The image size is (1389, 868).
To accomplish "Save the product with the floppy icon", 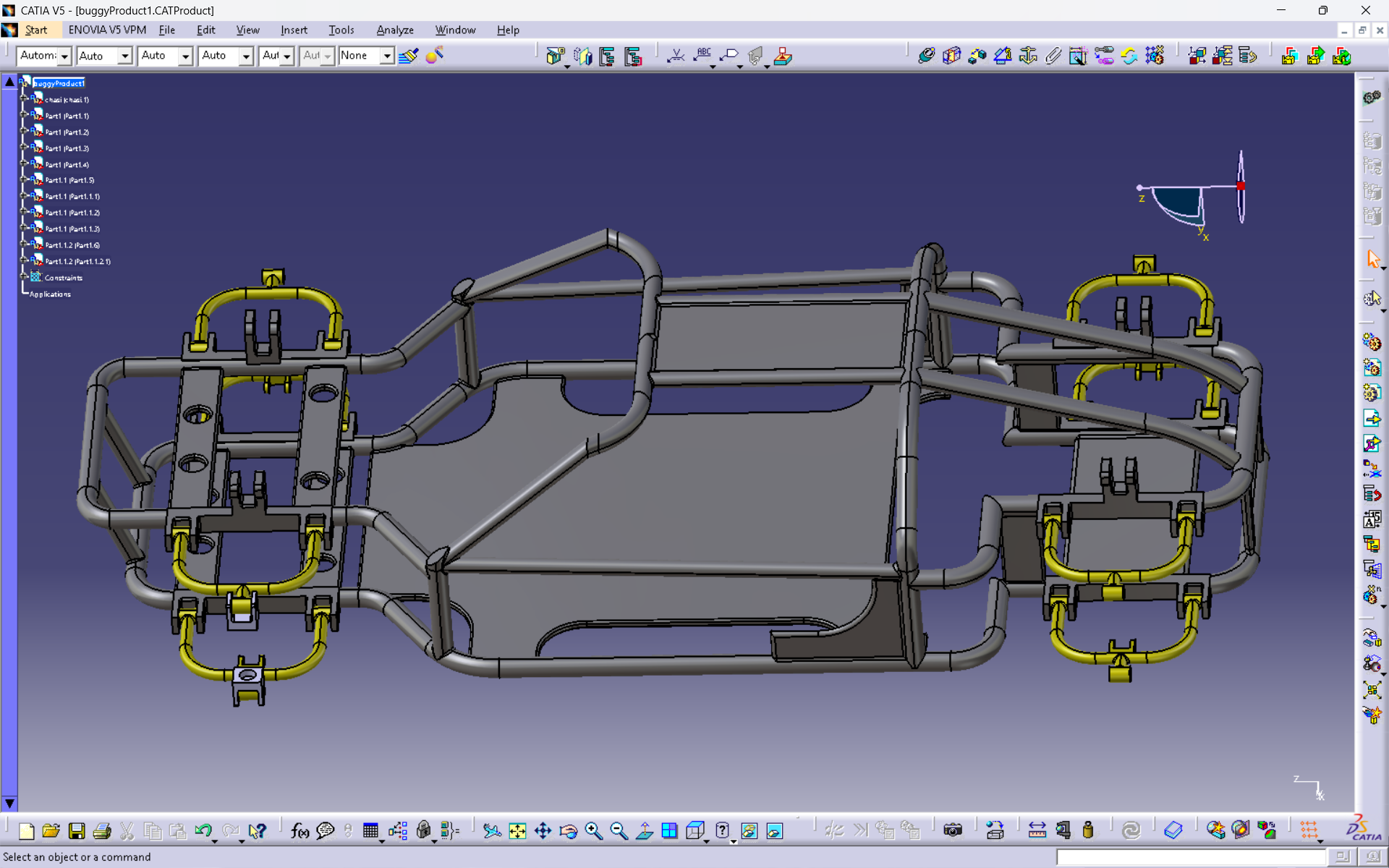I will [77, 830].
